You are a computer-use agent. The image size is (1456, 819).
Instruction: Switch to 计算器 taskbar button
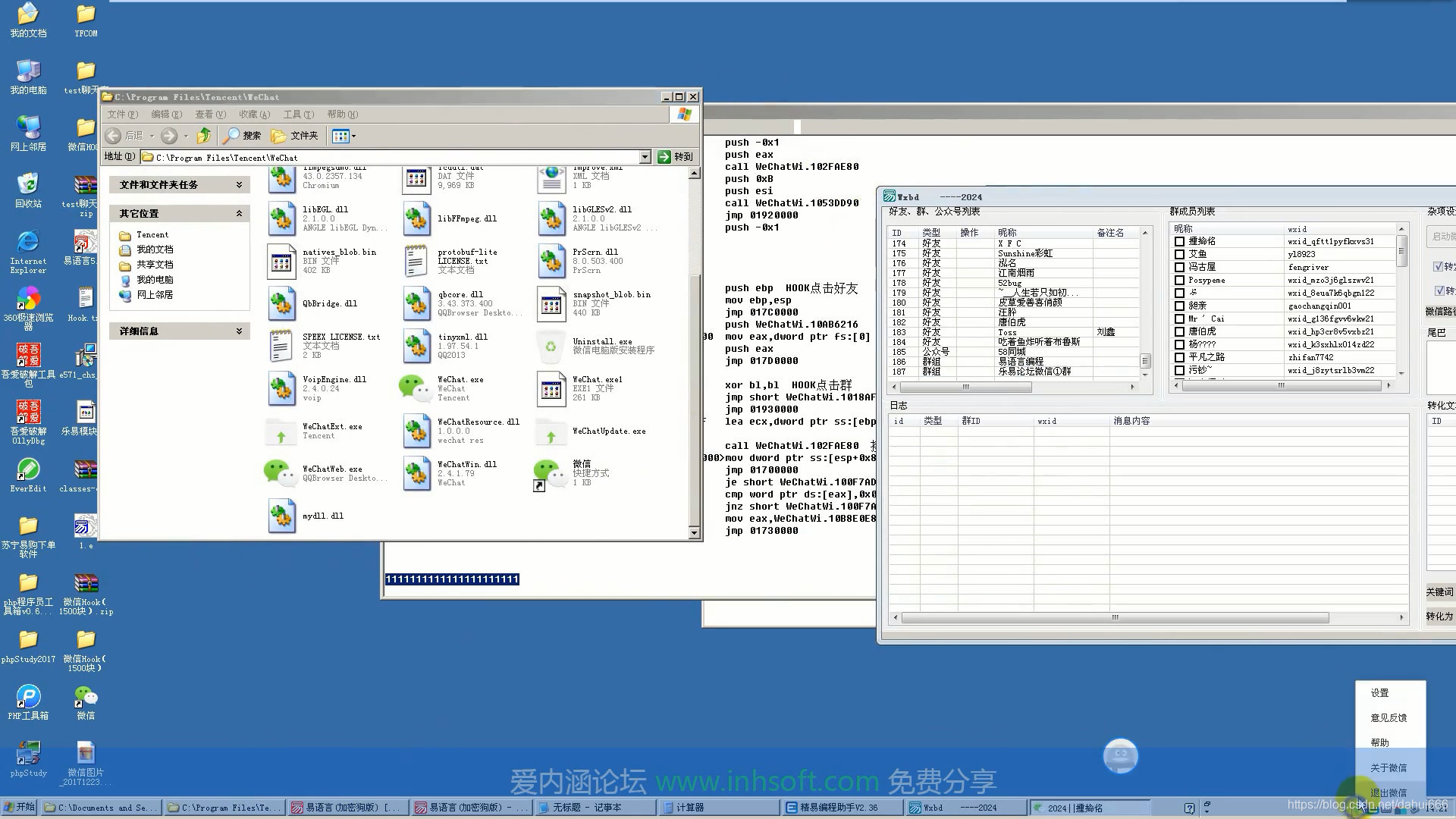coord(717,808)
